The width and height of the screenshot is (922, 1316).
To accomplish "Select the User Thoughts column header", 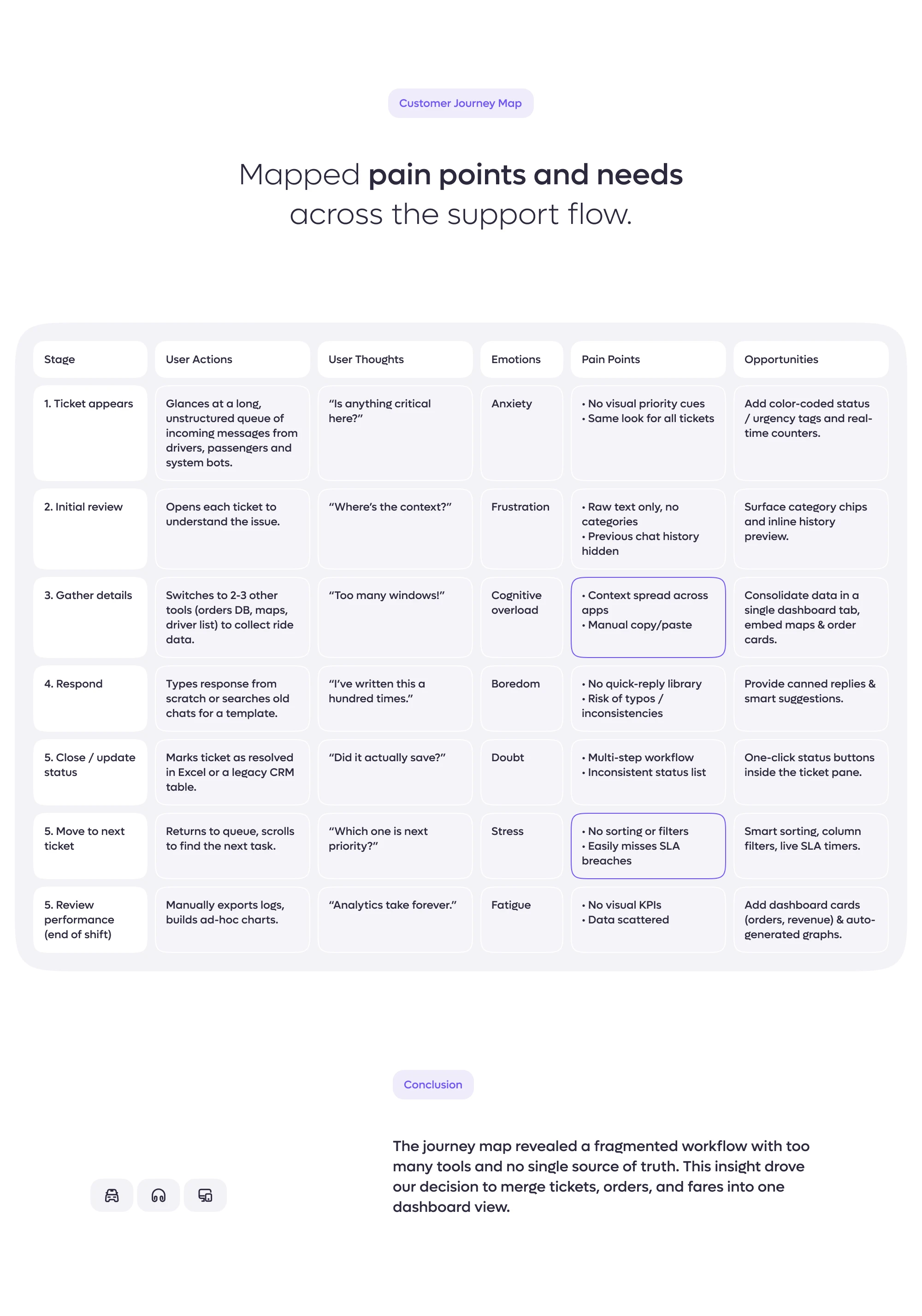I will [395, 359].
